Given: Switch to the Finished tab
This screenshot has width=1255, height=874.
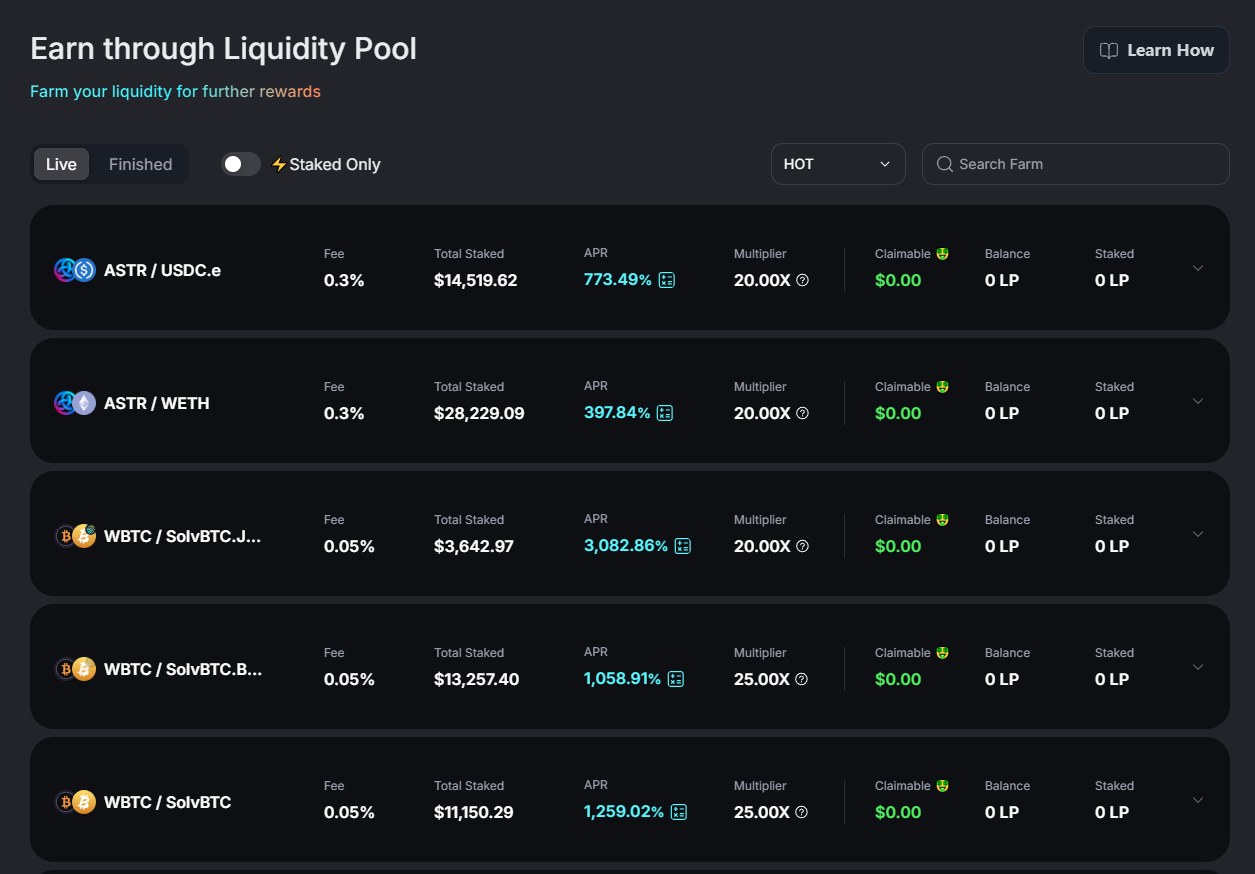Looking at the screenshot, I should [140, 164].
